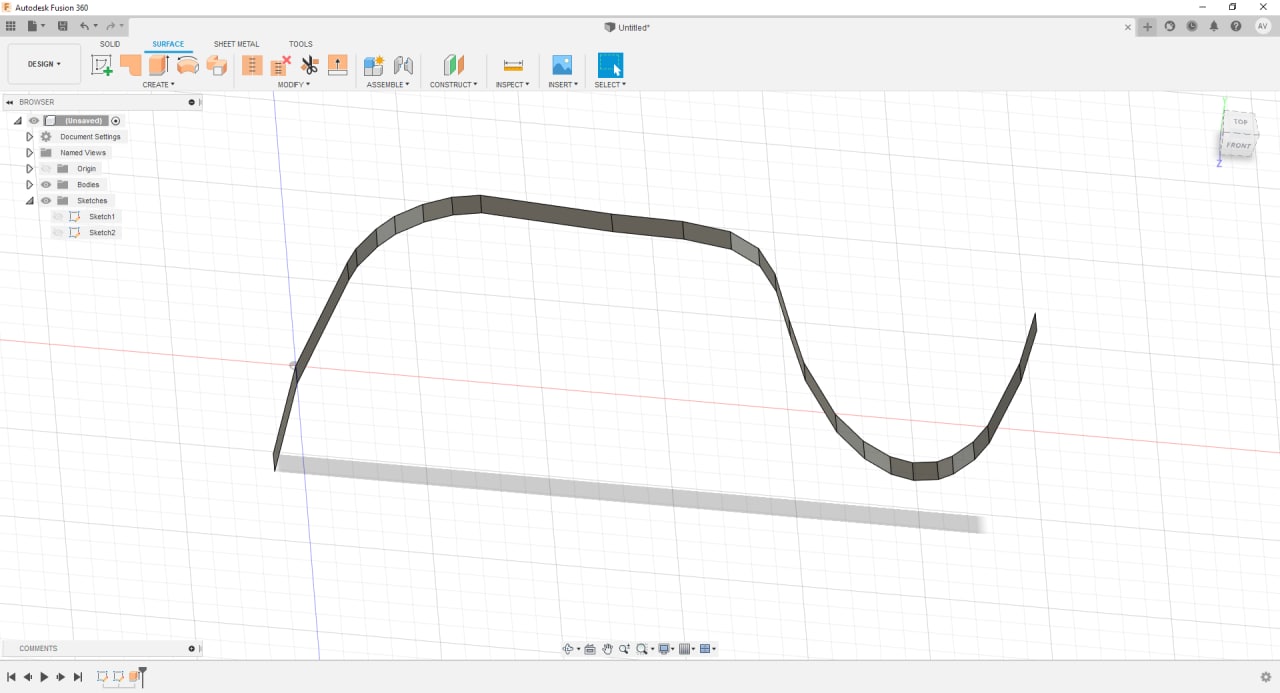Hide the Bodies folder via eye icon
The image size is (1280, 693).
pyautogui.click(x=46, y=185)
